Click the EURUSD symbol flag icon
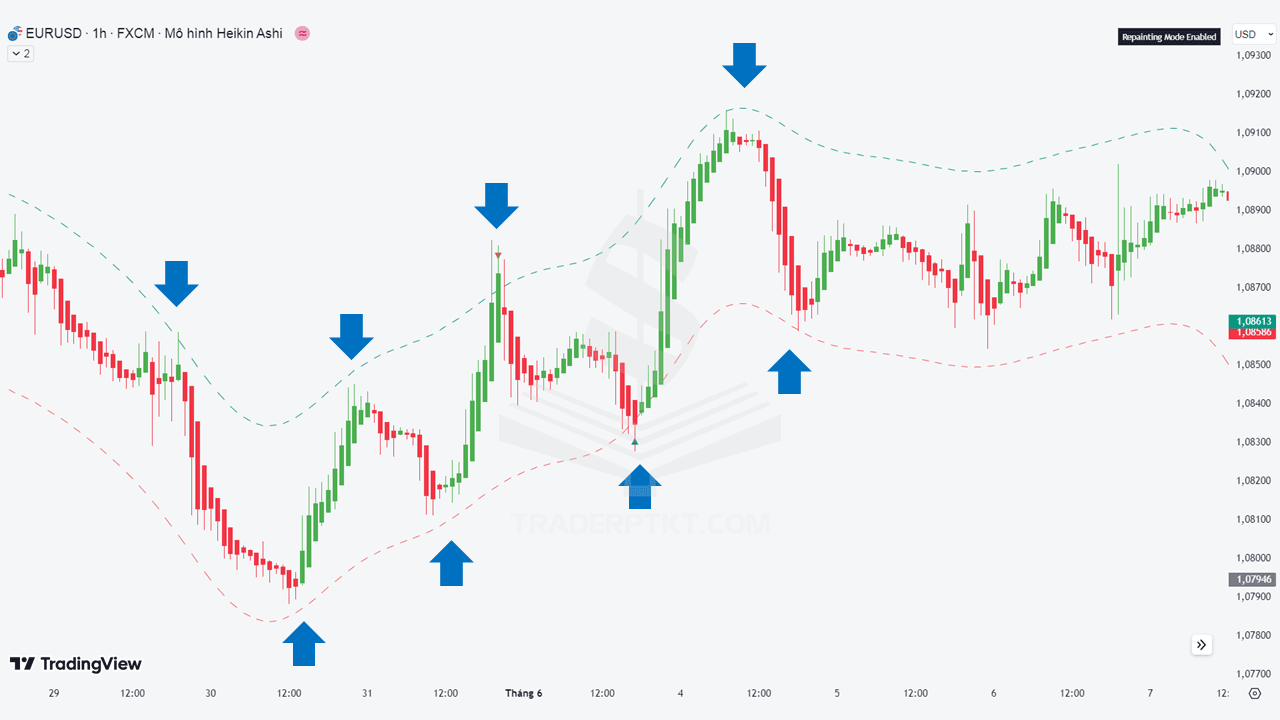Viewport: 1280px width, 720px height. click(14, 34)
